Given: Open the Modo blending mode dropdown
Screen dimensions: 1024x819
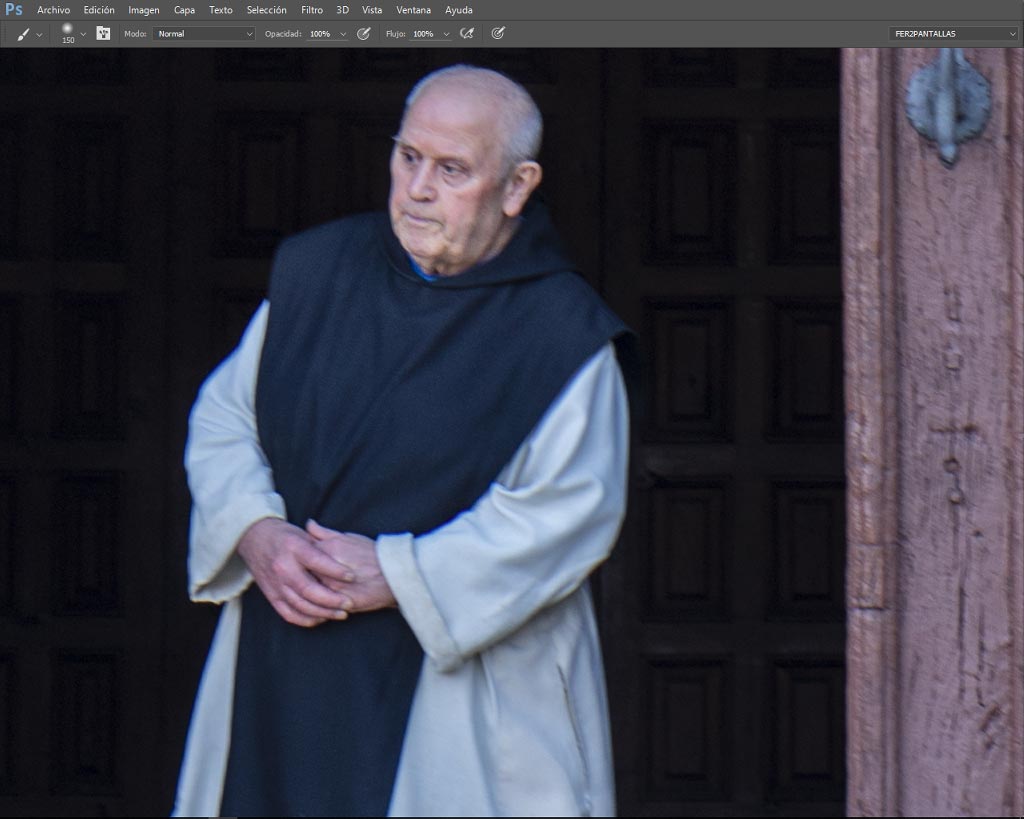Looking at the screenshot, I should 203,34.
